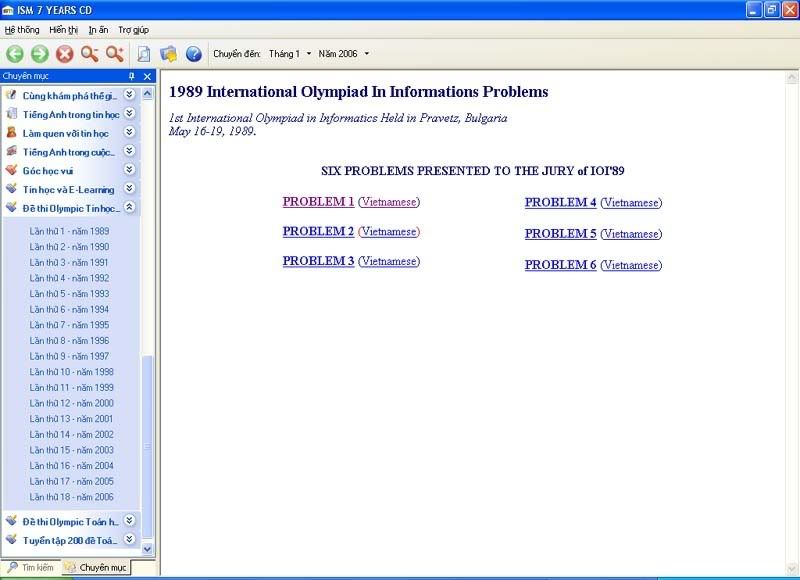Screen dimensions: 800x580
Task: Open the Năm 2006 year dropdown
Action: click(367, 54)
